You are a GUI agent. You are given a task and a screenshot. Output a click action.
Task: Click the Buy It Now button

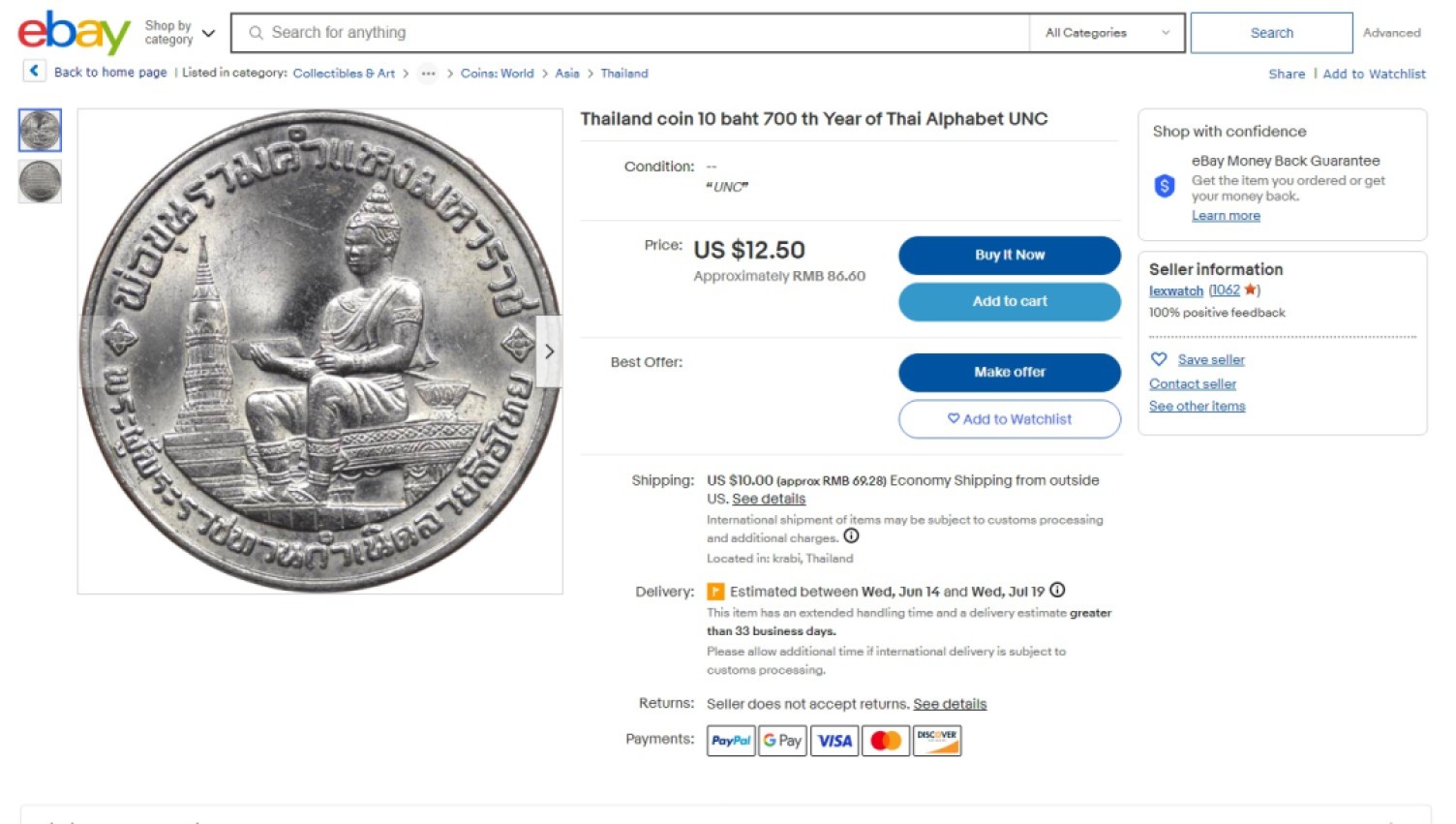click(x=1010, y=255)
